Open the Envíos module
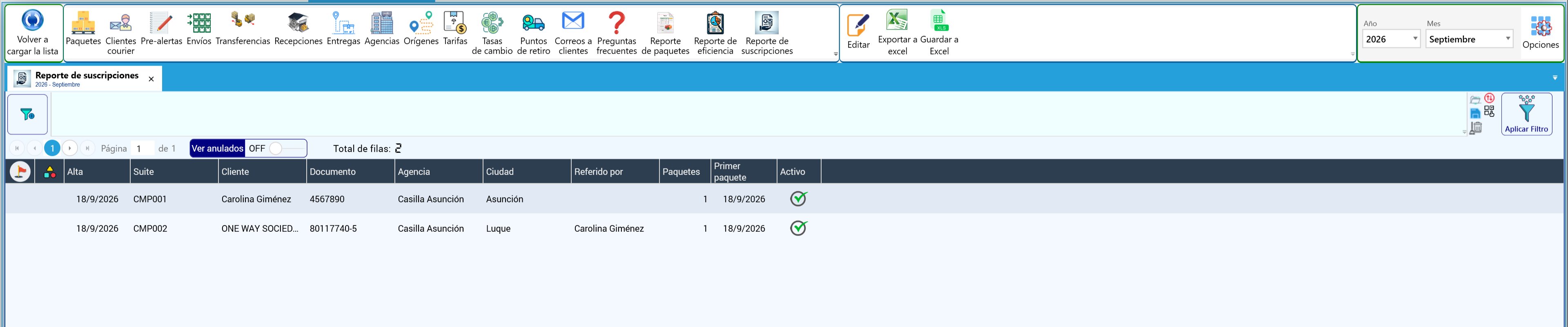This screenshot has height=327, width=1568. tap(199, 29)
